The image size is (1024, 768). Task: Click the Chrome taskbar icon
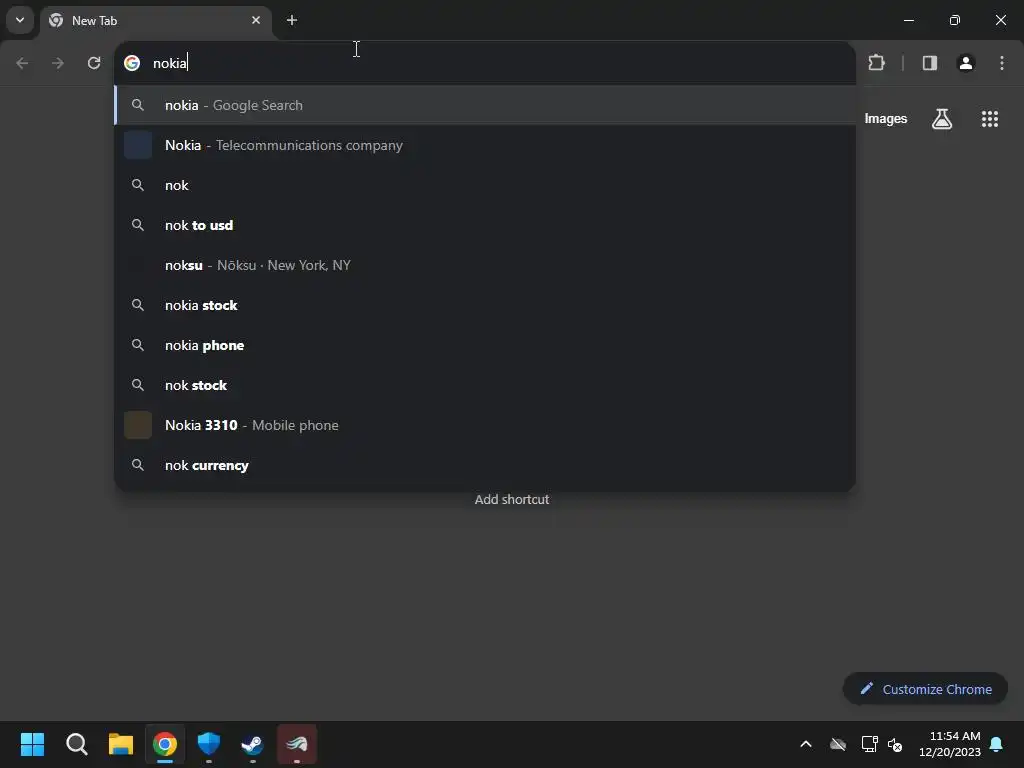tap(165, 744)
